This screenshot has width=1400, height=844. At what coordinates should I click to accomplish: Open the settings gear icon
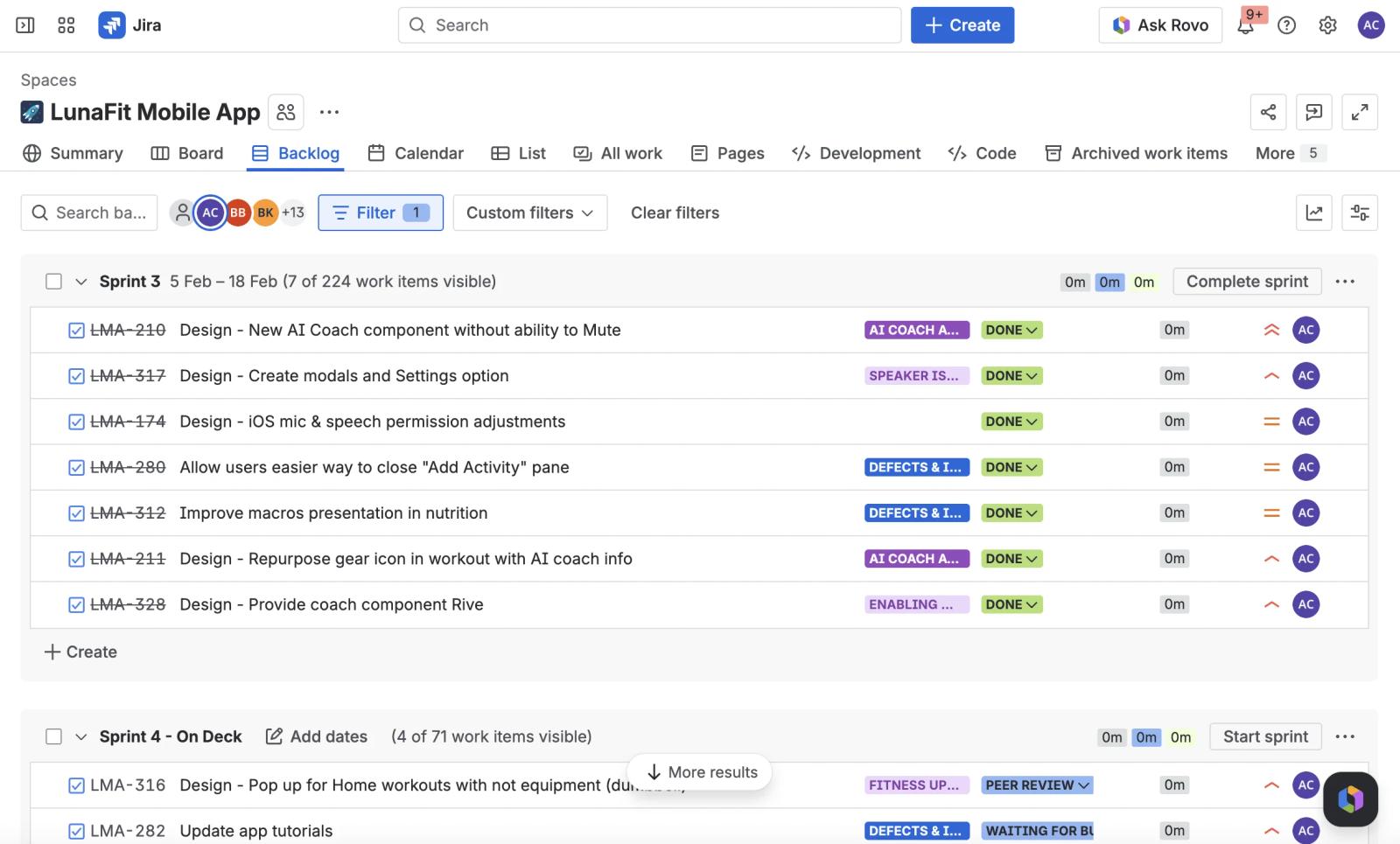pyautogui.click(x=1327, y=25)
